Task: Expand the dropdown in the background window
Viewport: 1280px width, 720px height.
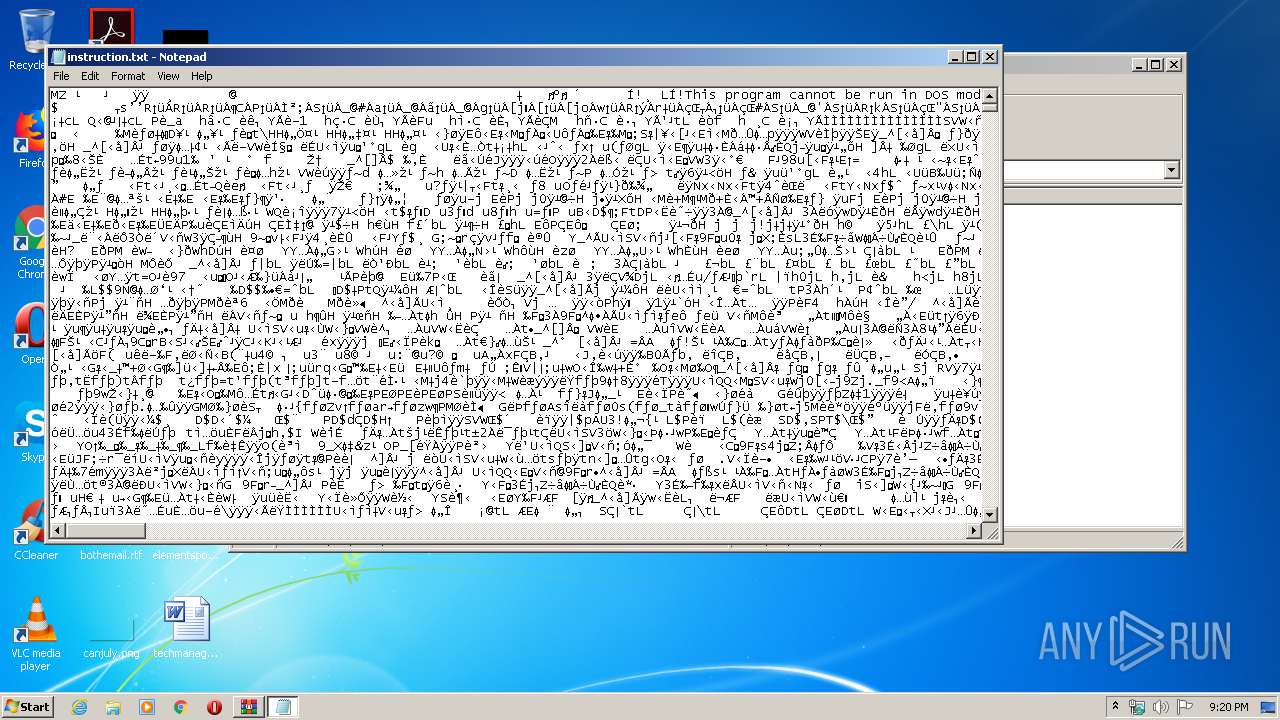Action: point(1172,171)
